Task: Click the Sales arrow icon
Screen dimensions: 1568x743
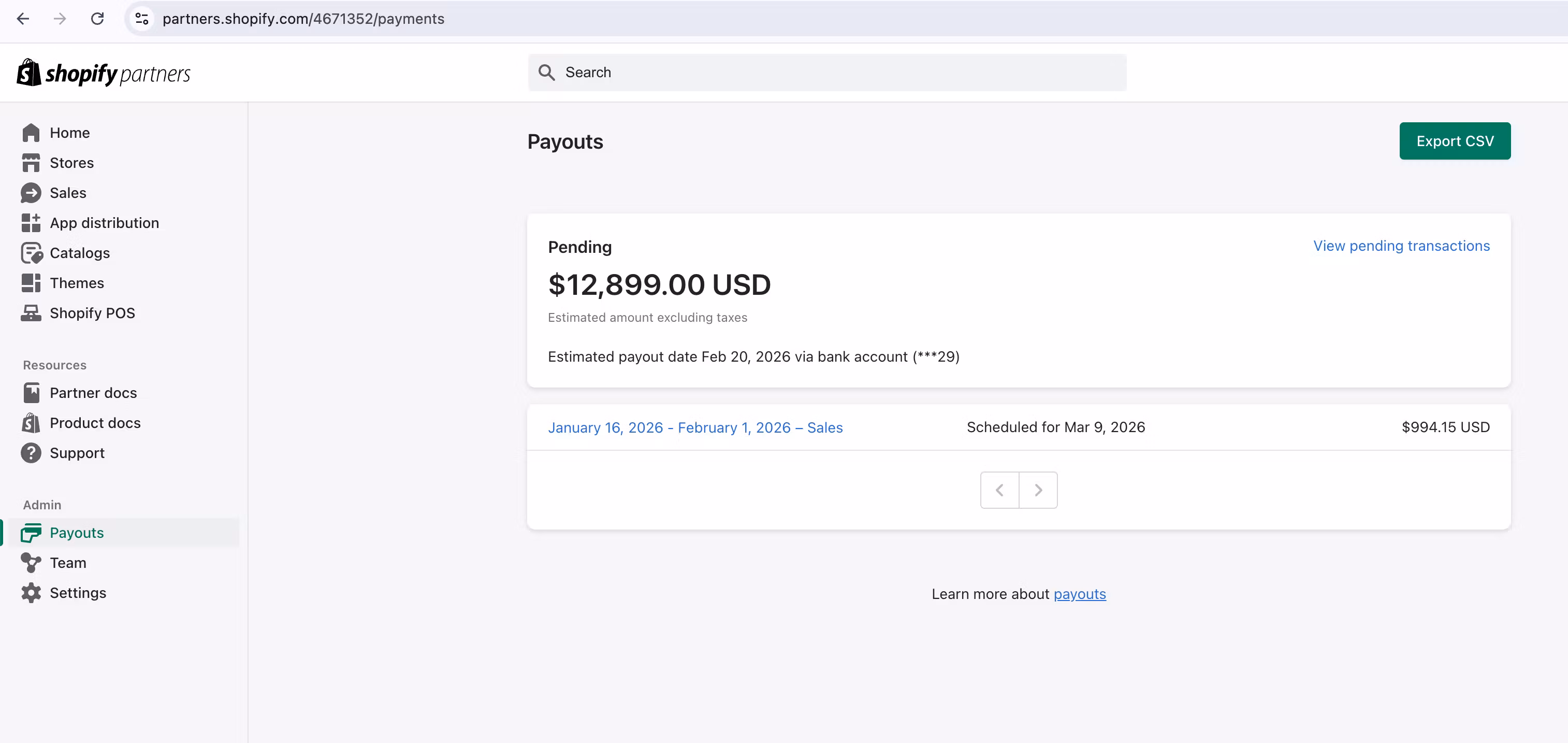Action: 31,193
